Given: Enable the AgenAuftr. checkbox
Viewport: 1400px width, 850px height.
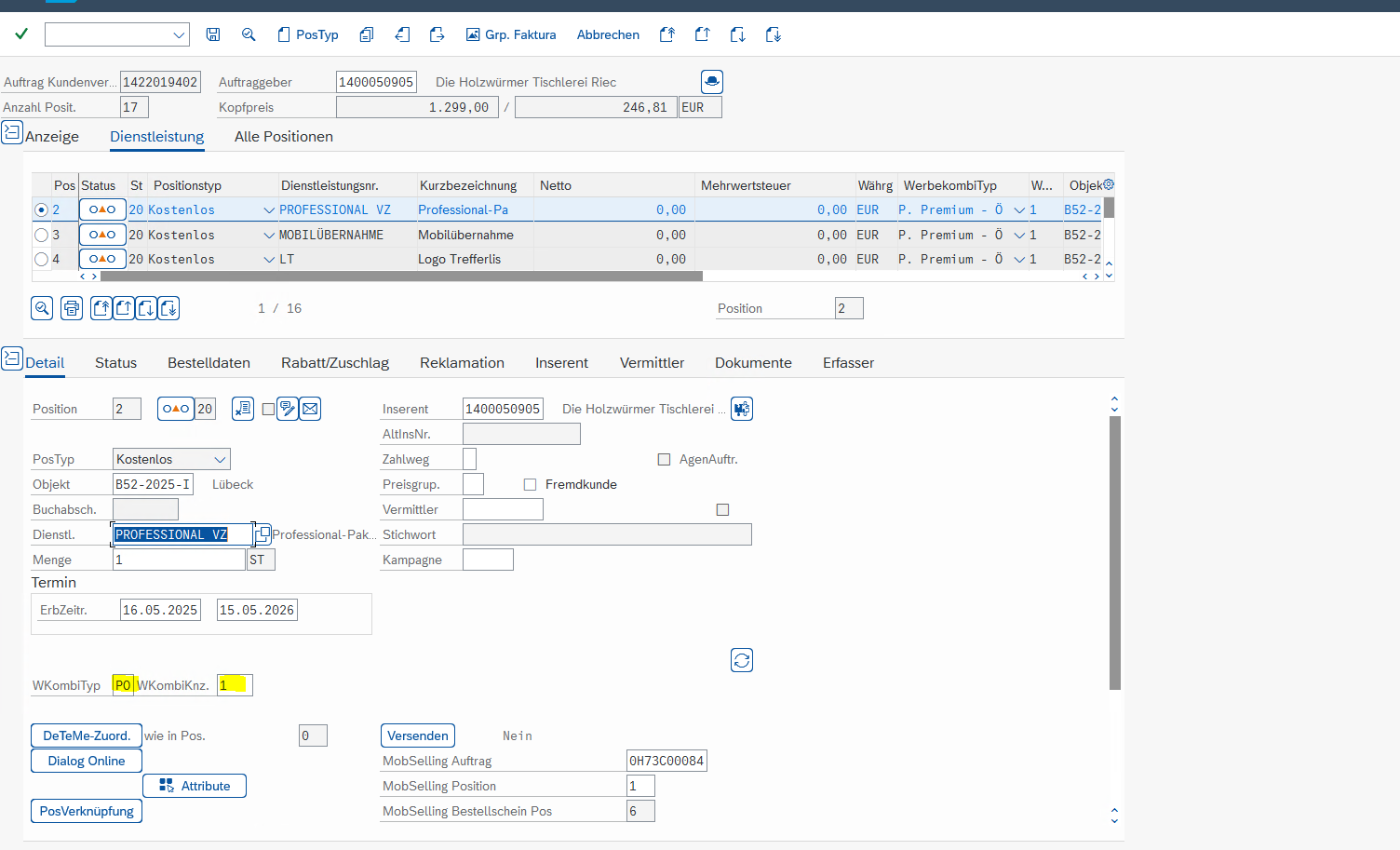Looking at the screenshot, I should (x=664, y=459).
